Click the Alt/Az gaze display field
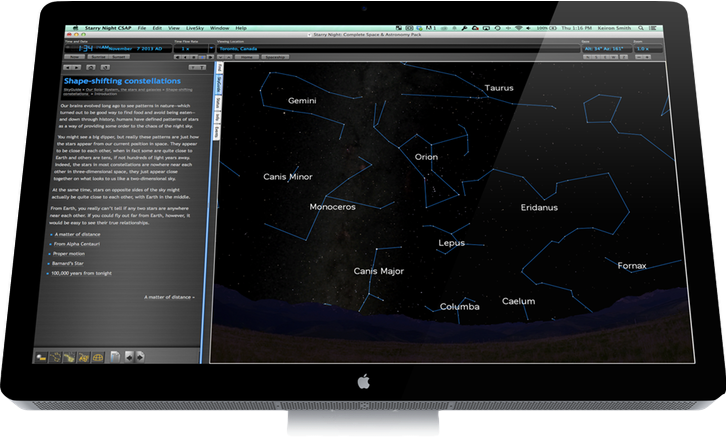The width and height of the screenshot is (726, 447). (x=607, y=49)
